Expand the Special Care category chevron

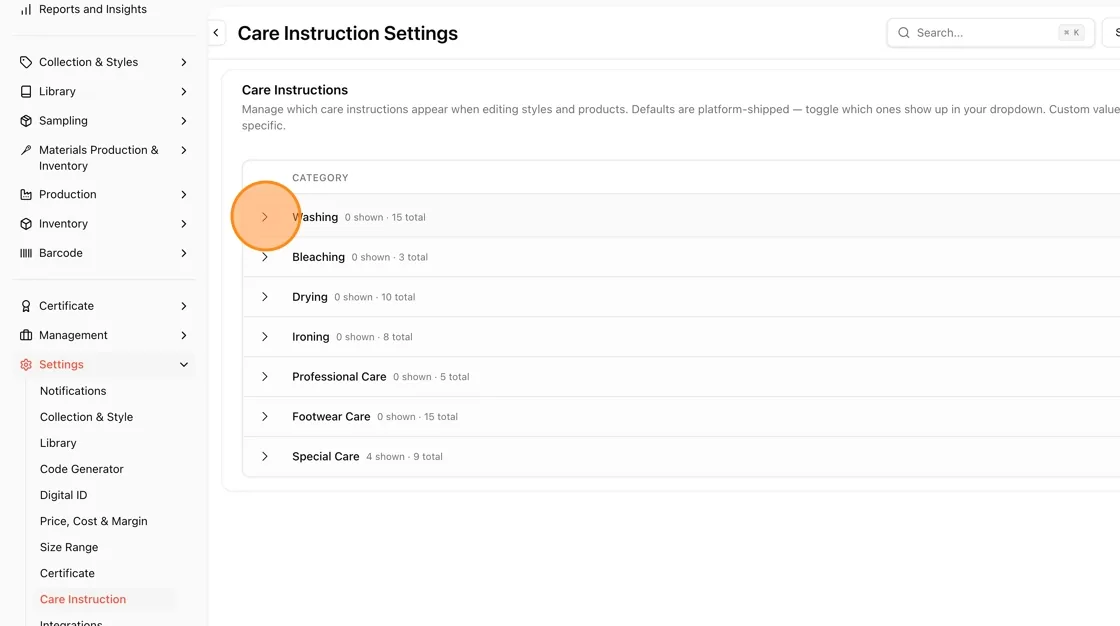pos(264,457)
